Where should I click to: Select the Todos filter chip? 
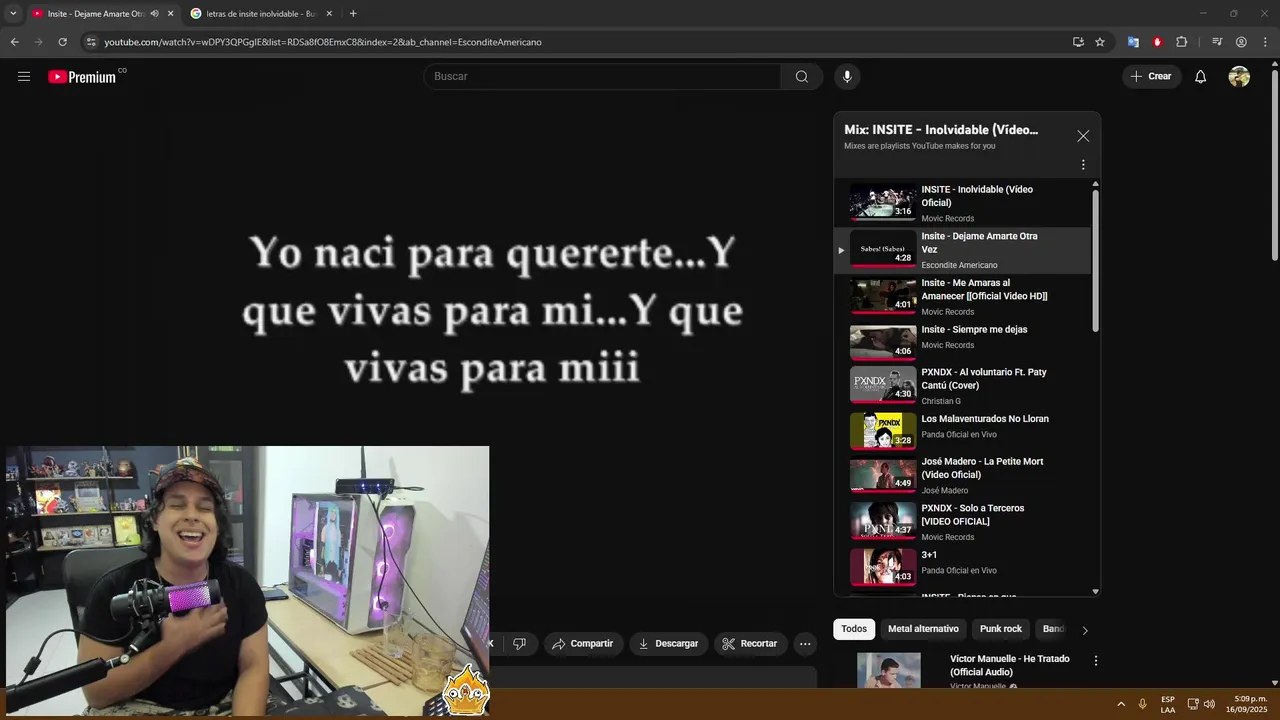[854, 629]
